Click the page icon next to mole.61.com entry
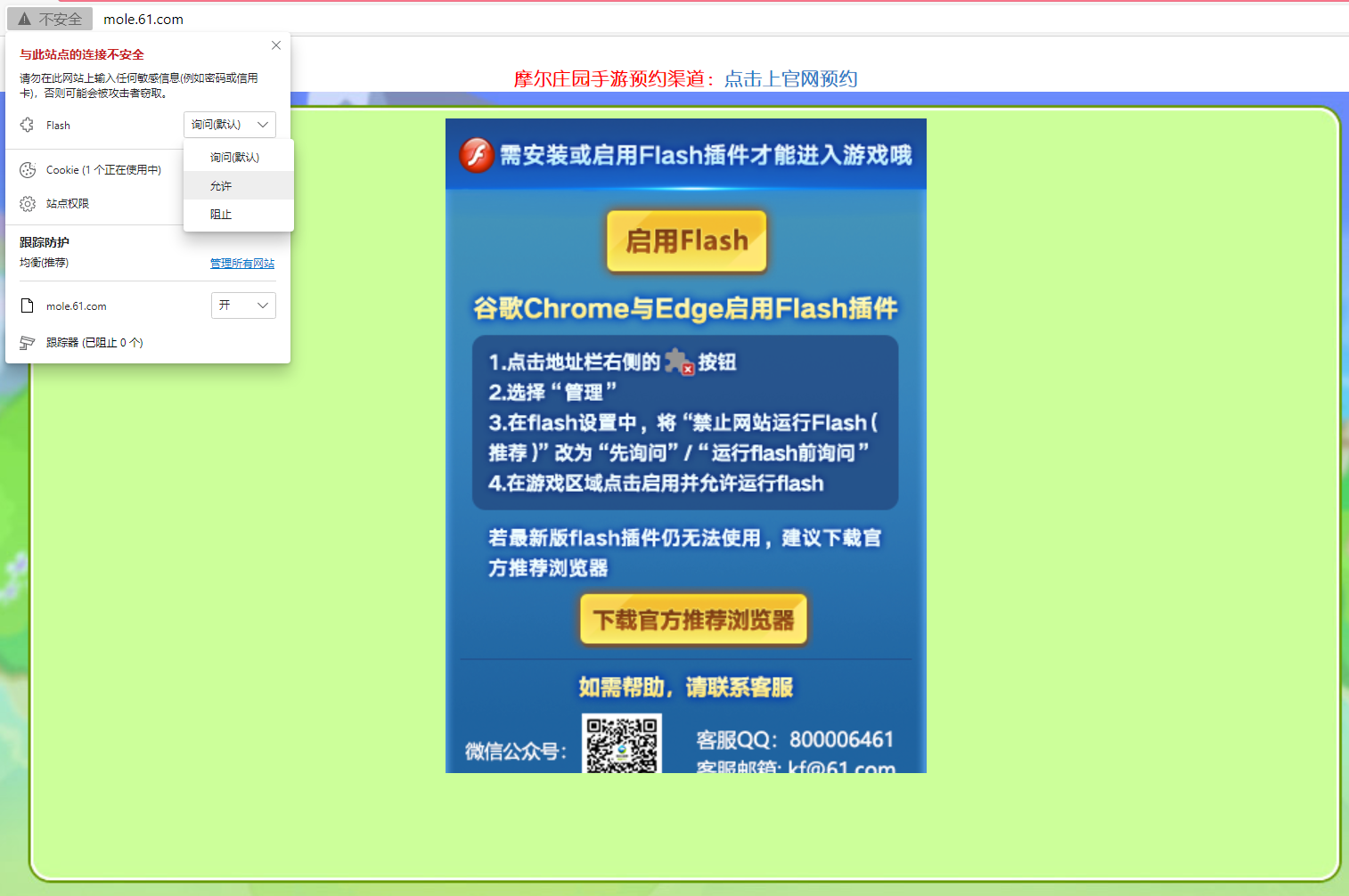This screenshot has width=1349, height=896. [27, 305]
